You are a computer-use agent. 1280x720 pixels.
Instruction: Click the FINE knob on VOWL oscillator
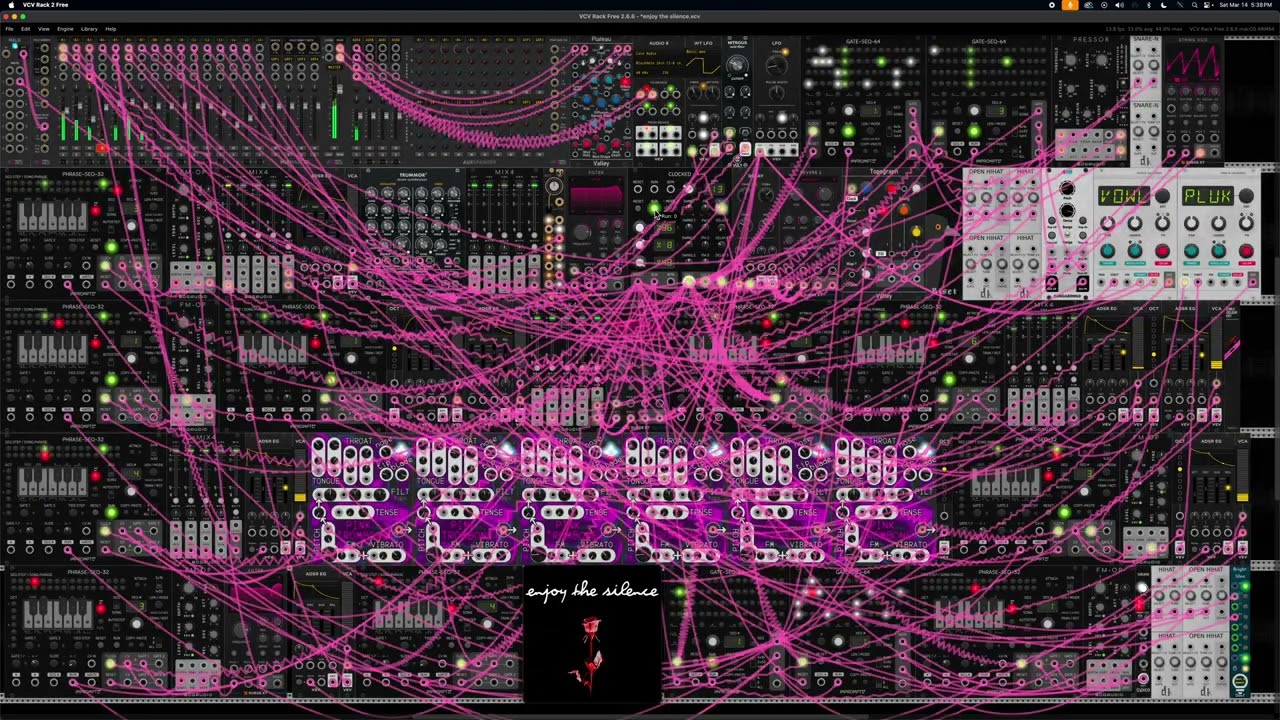coord(1107,224)
